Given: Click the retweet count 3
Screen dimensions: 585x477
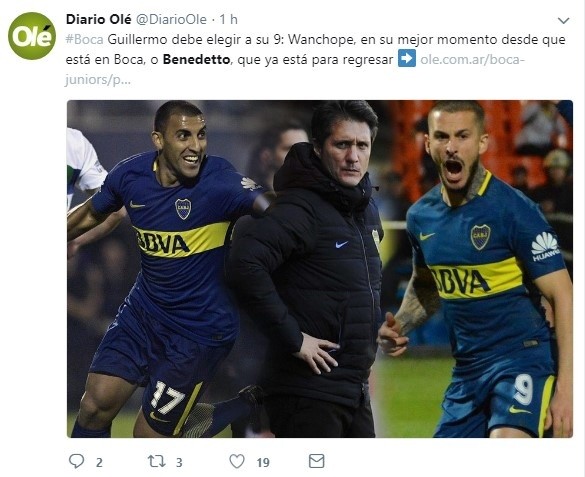Looking at the screenshot, I should click(179, 462).
